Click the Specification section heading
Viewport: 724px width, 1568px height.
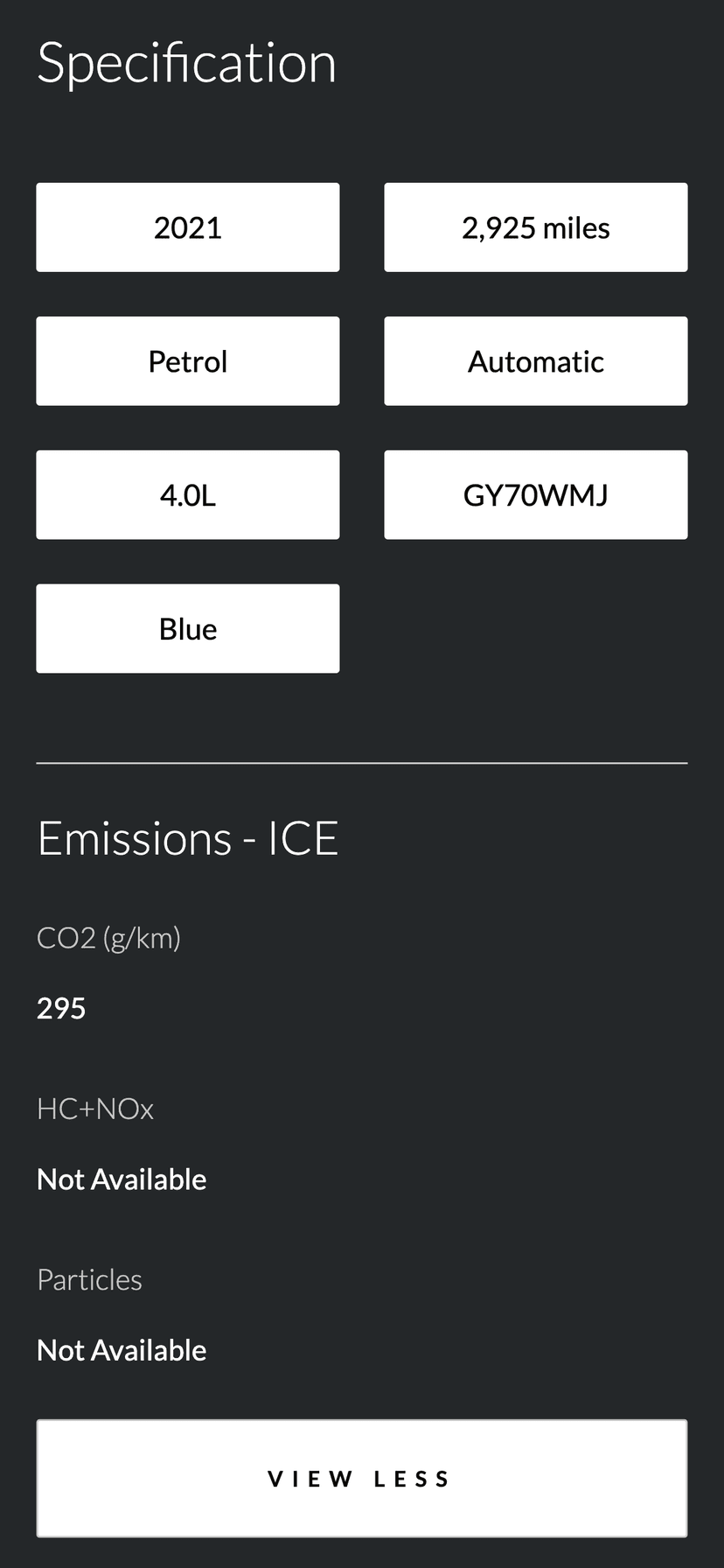tap(186, 61)
